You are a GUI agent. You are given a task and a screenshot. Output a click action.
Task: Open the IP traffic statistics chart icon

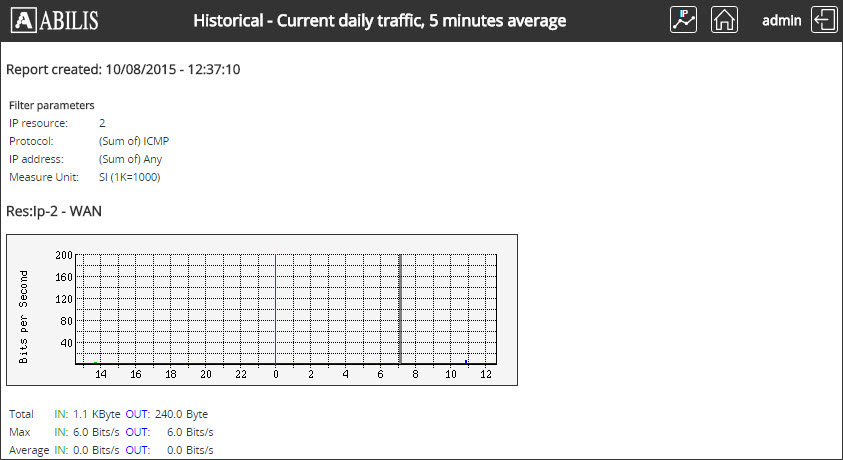click(x=684, y=20)
